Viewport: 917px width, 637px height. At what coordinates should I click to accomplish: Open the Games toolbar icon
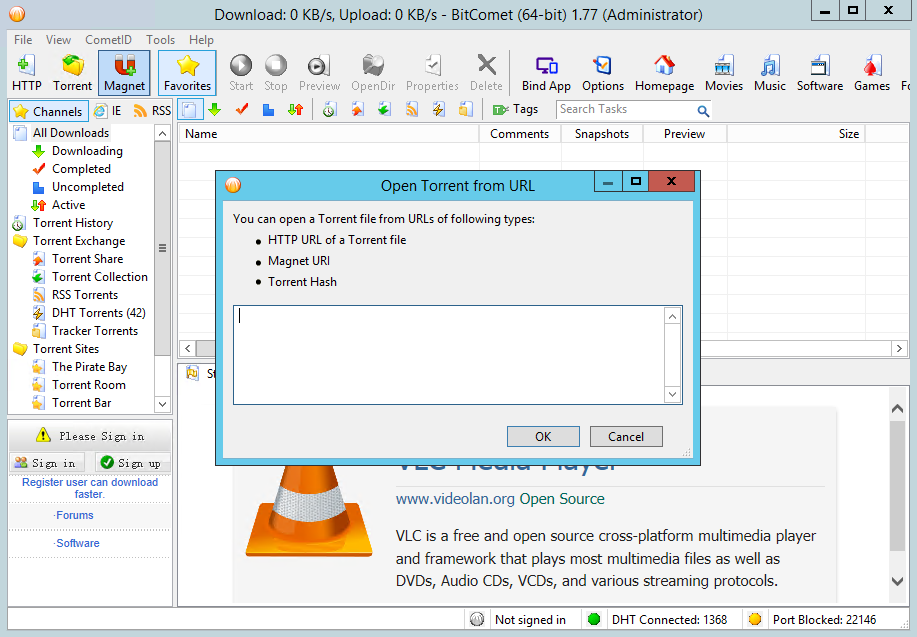871,73
